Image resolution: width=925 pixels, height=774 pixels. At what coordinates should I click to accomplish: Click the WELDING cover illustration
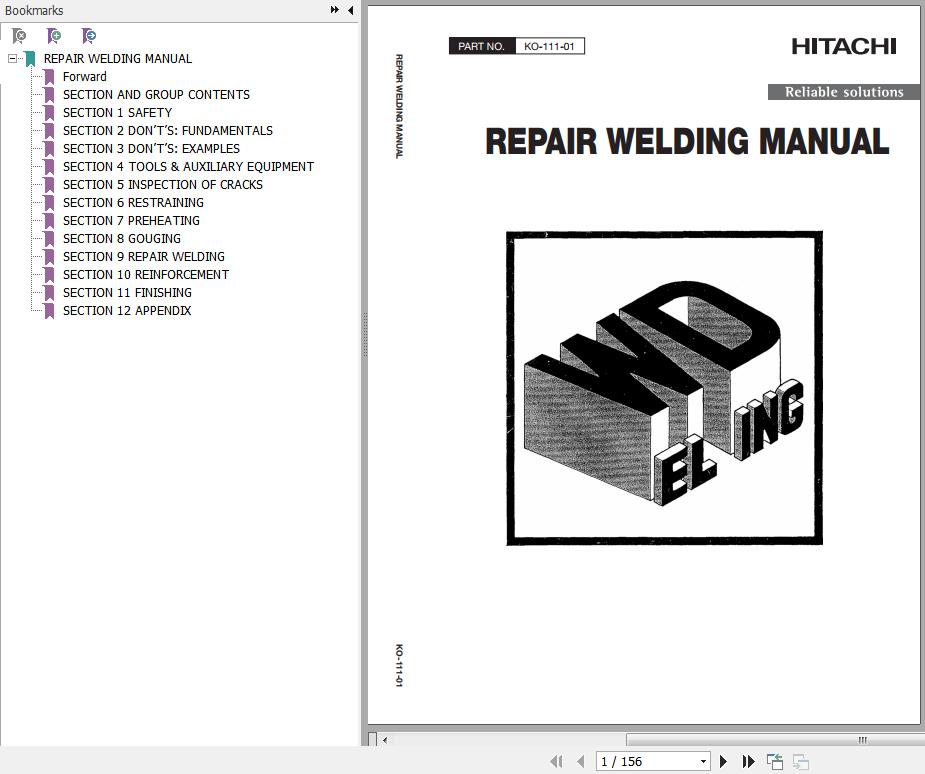pyautogui.click(x=664, y=388)
